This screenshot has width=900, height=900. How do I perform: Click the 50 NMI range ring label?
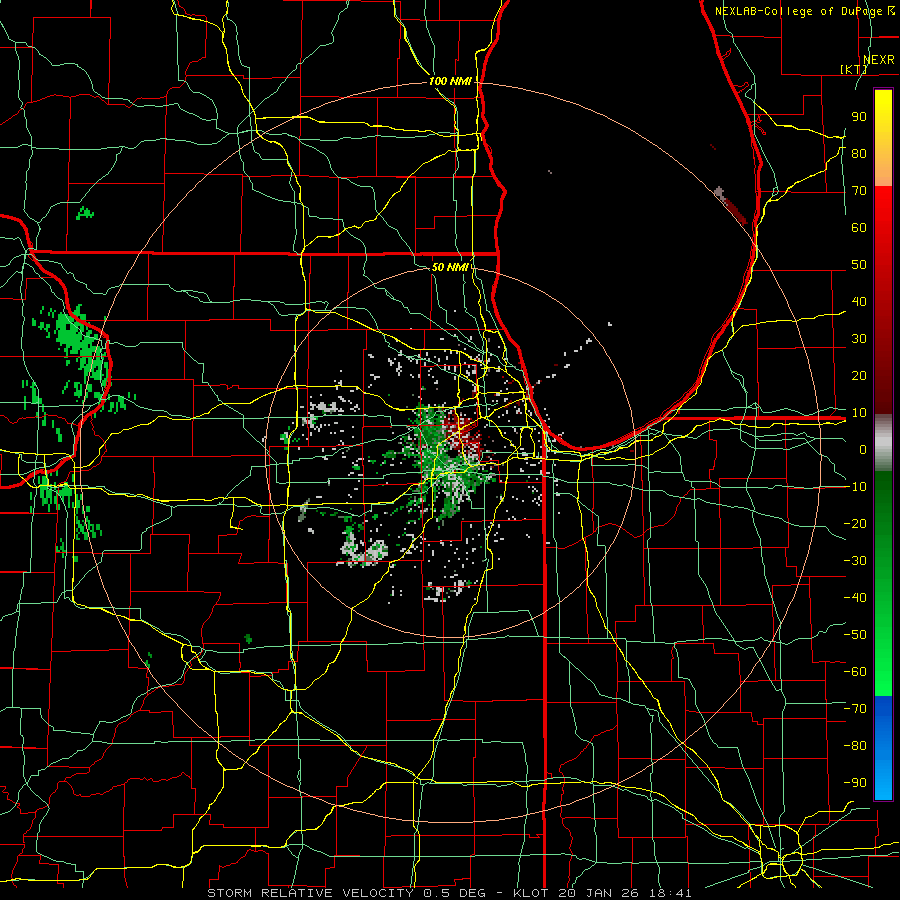pos(450,267)
